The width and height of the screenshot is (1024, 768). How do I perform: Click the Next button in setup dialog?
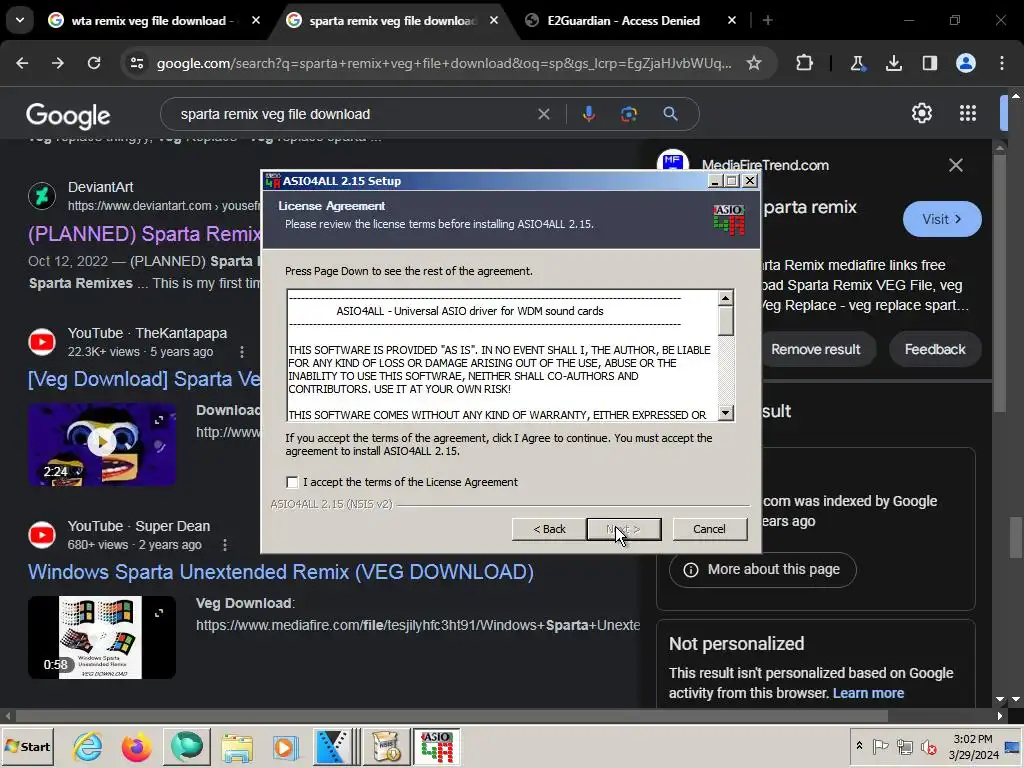pyautogui.click(x=624, y=529)
